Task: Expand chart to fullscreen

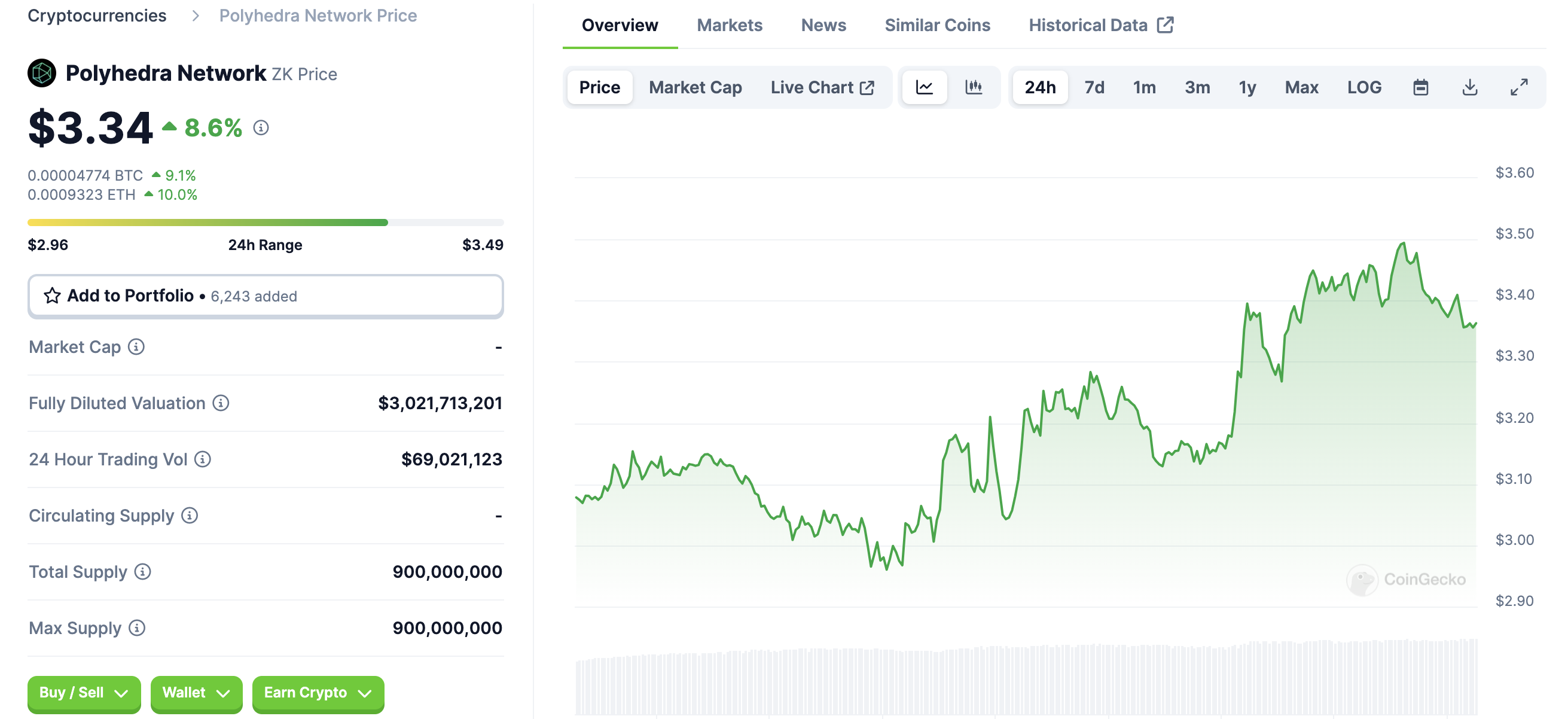Action: pyautogui.click(x=1520, y=88)
